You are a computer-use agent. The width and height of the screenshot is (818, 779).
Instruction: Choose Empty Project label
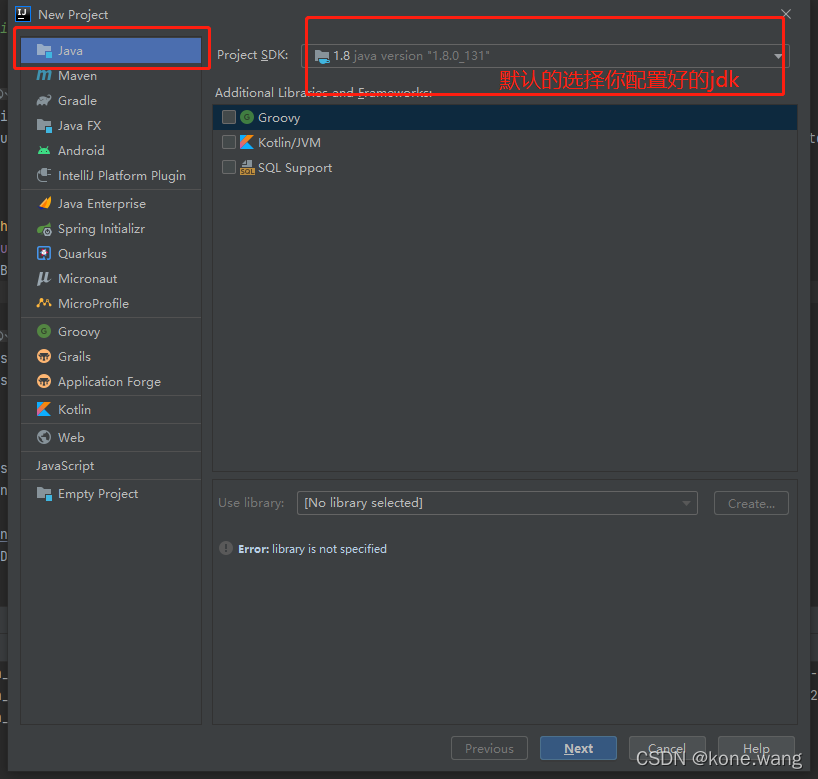(98, 494)
